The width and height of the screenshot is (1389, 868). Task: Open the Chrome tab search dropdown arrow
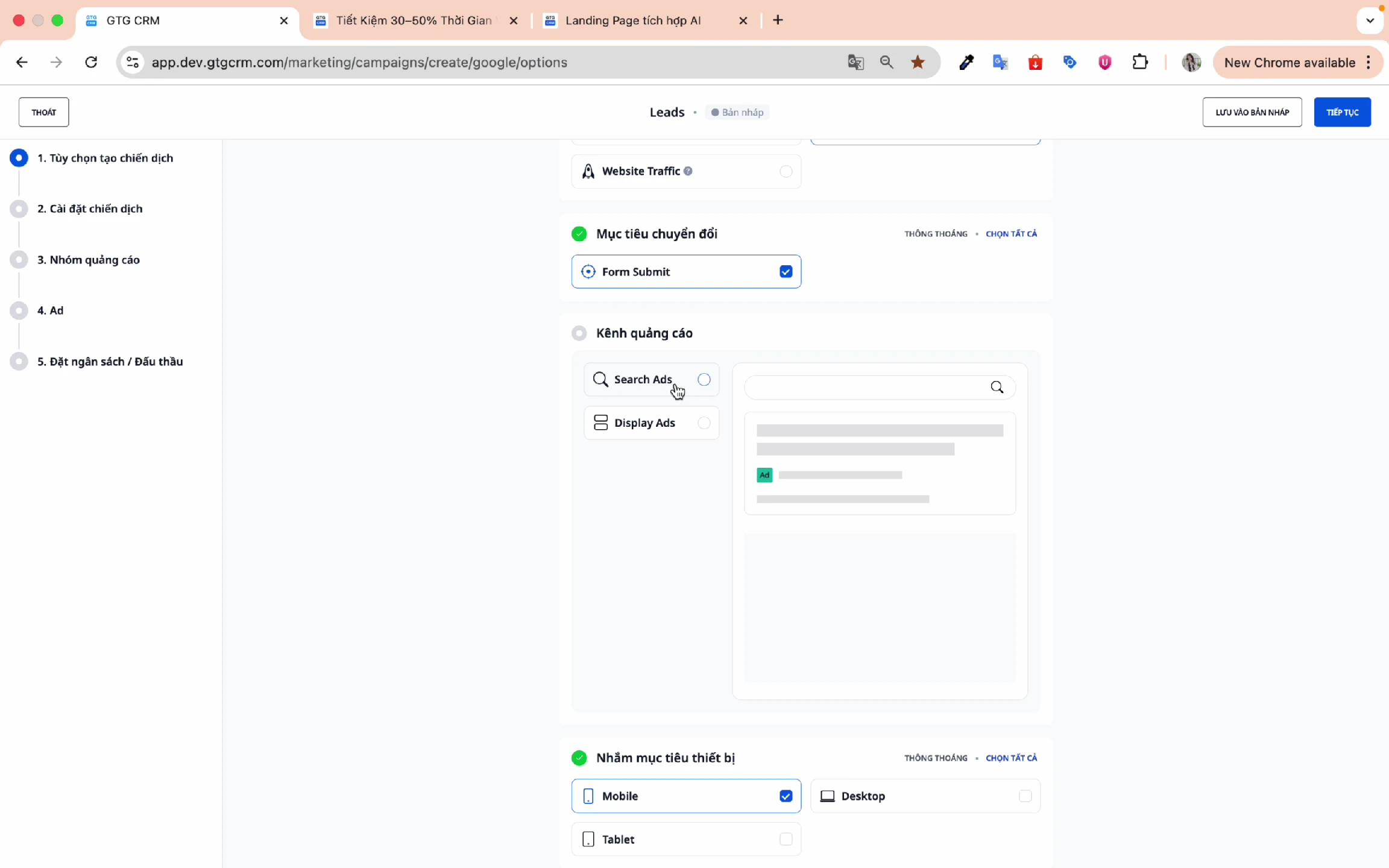point(1370,20)
